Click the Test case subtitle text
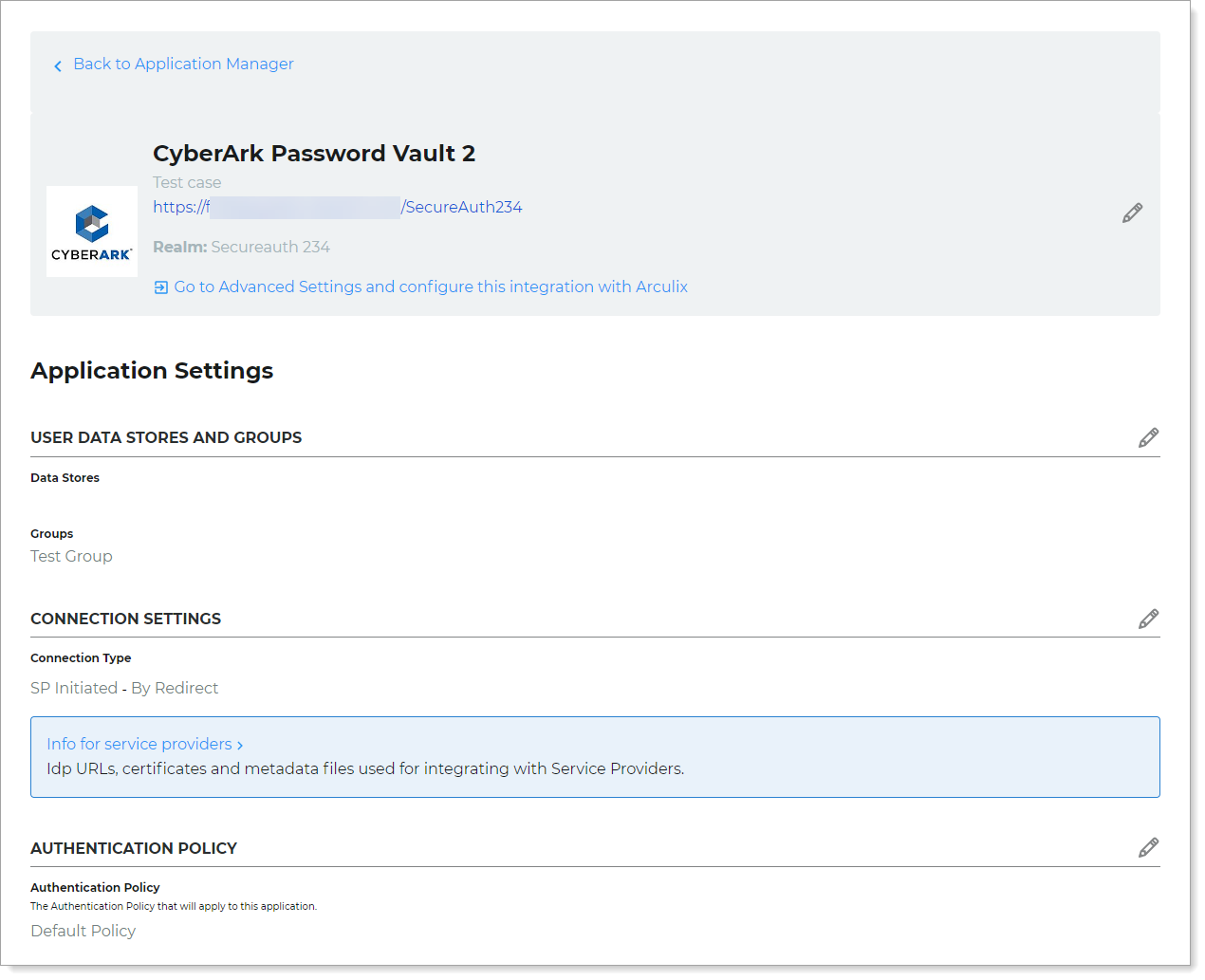 pyautogui.click(x=186, y=182)
